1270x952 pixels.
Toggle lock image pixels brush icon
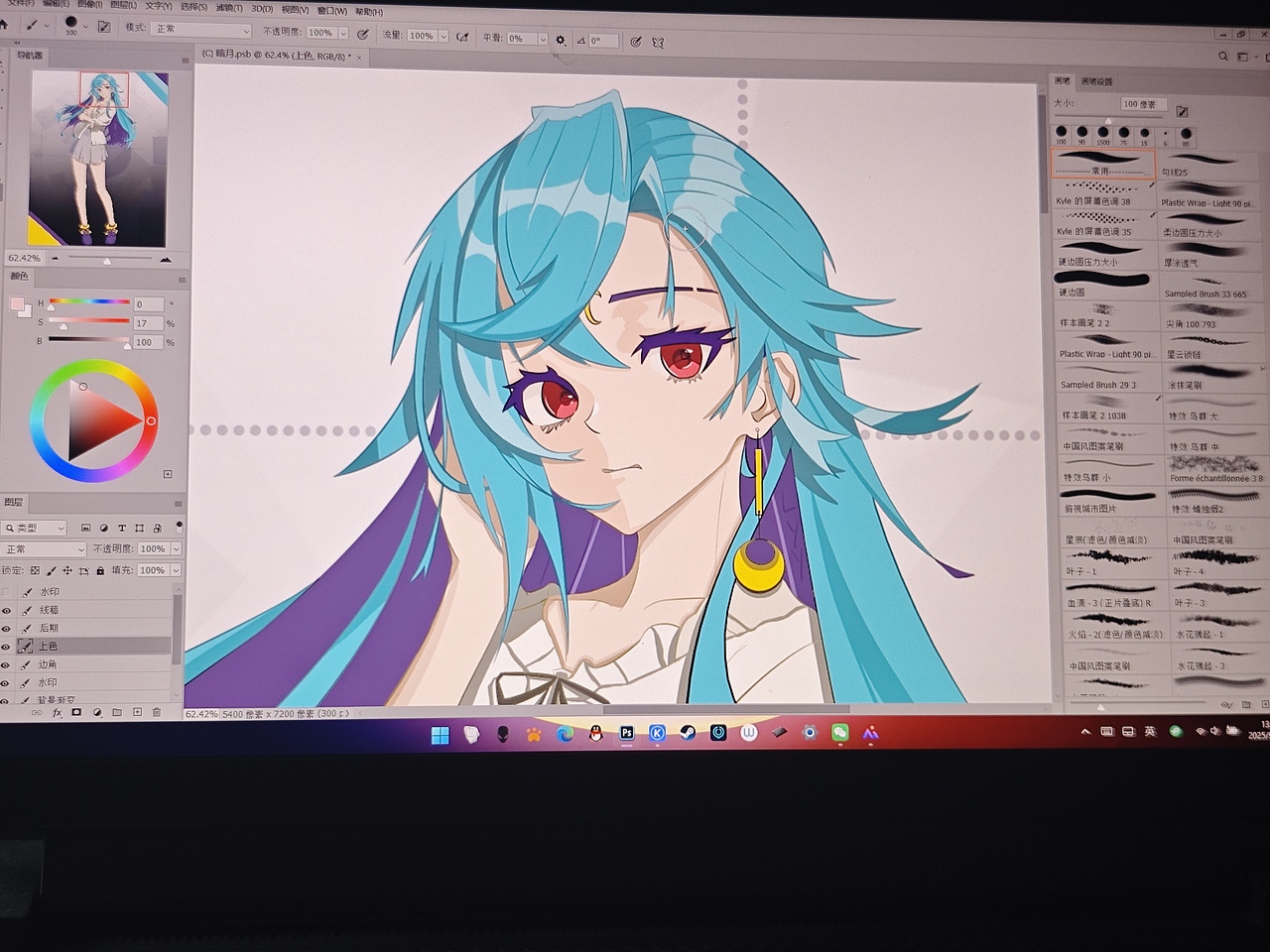(x=52, y=570)
